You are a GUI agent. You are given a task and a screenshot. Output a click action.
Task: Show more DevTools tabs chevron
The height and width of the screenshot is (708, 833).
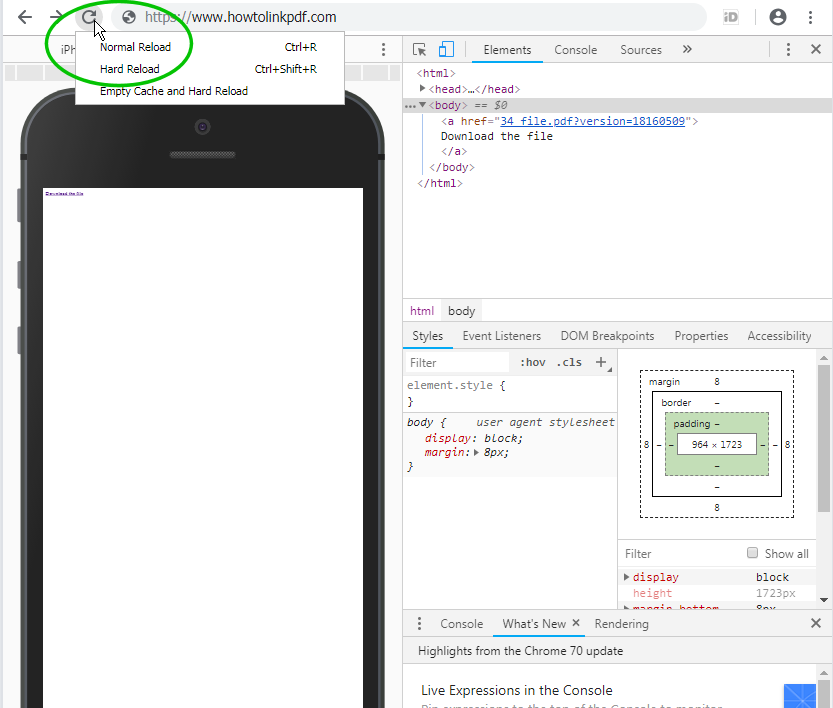[x=687, y=50]
